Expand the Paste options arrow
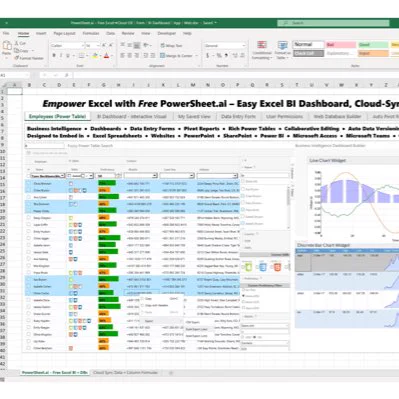This screenshot has height=399, width=399. (x=7, y=57)
